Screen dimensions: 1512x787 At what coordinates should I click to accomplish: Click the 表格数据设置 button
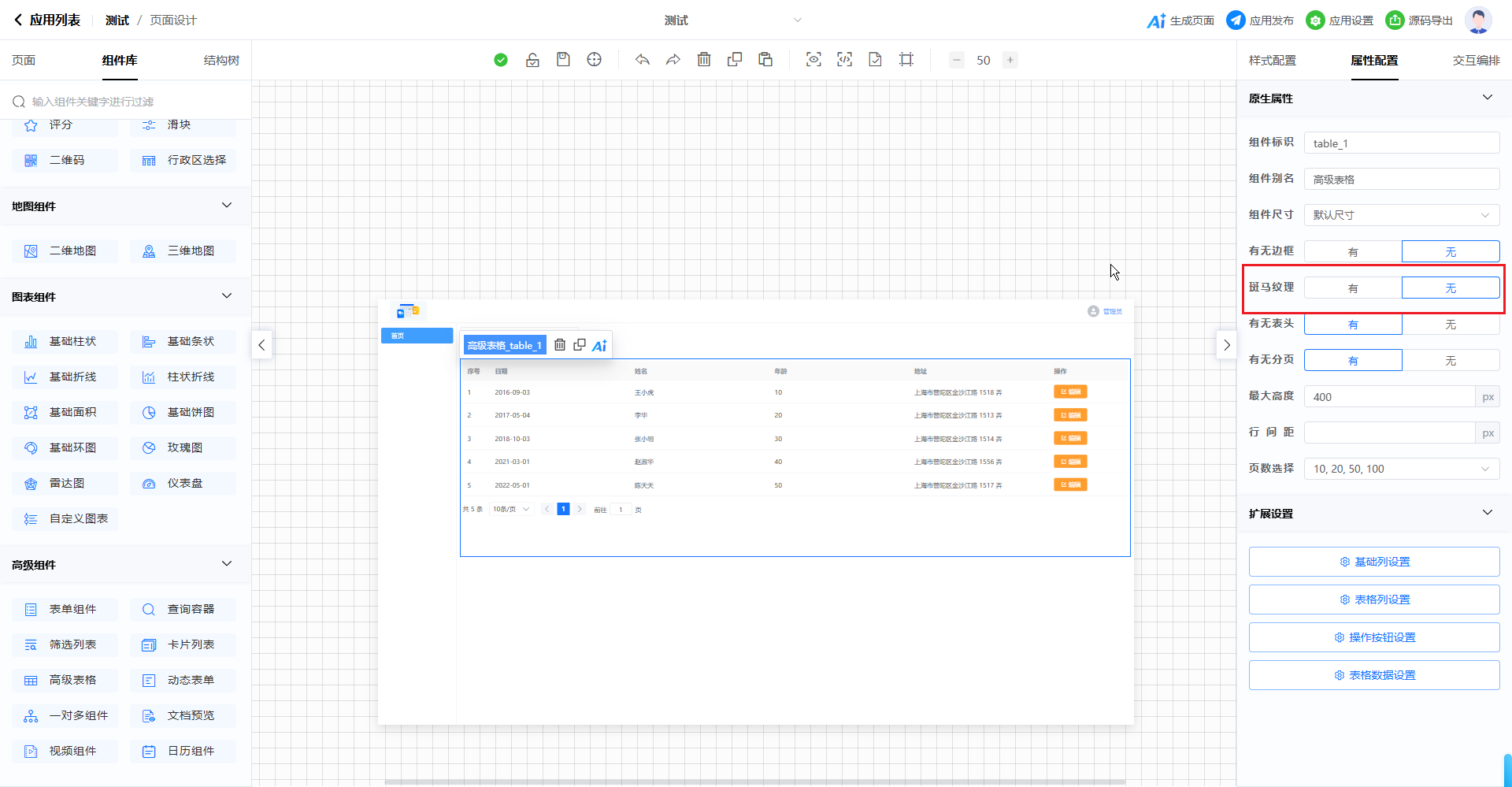(1374, 675)
